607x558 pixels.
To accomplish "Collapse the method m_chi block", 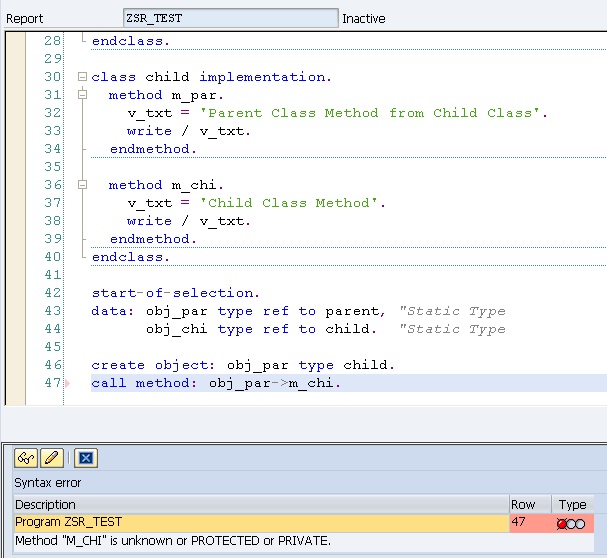I will click(81, 185).
